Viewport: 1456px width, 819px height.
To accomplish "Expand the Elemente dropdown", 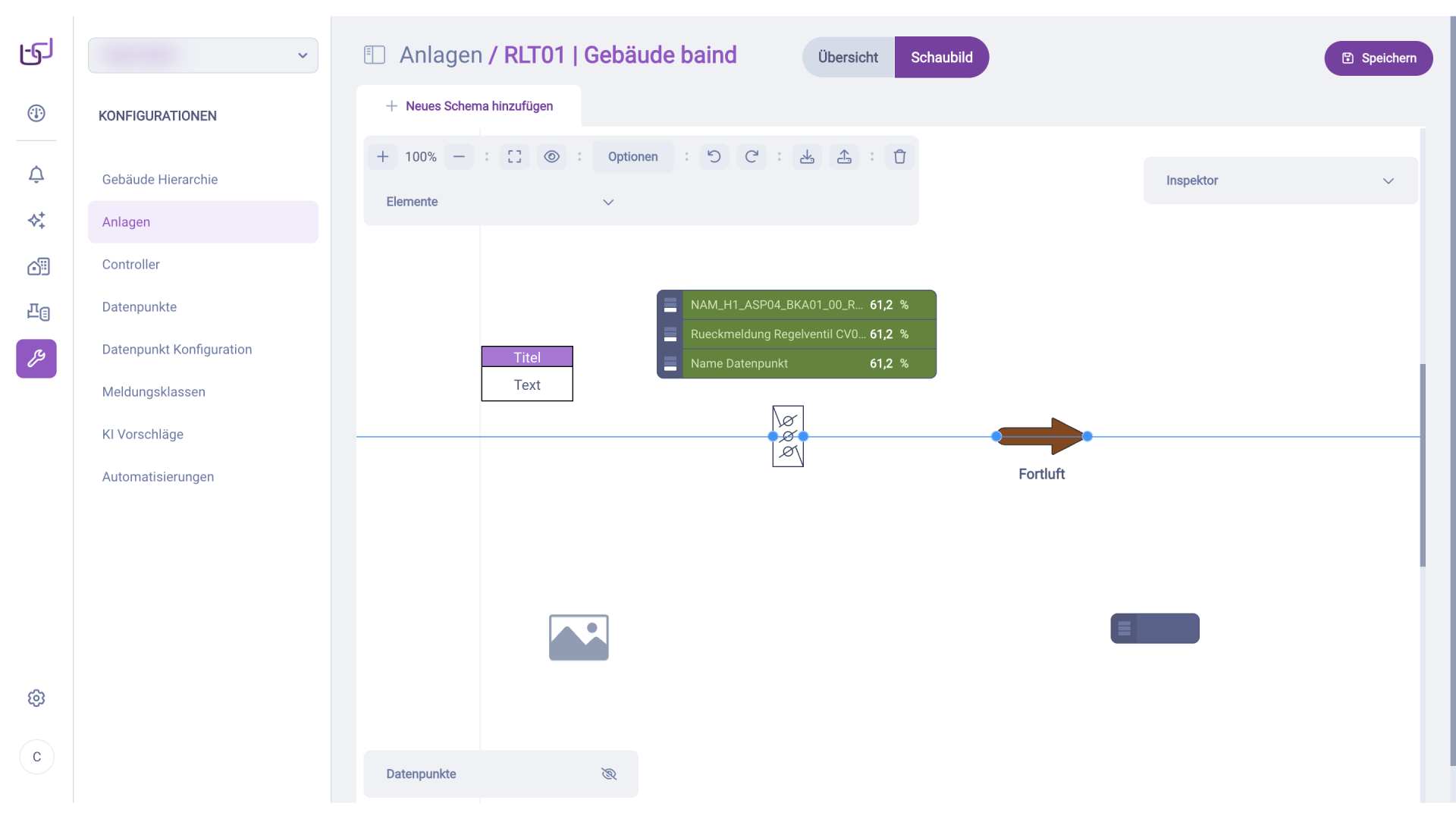I will [607, 202].
